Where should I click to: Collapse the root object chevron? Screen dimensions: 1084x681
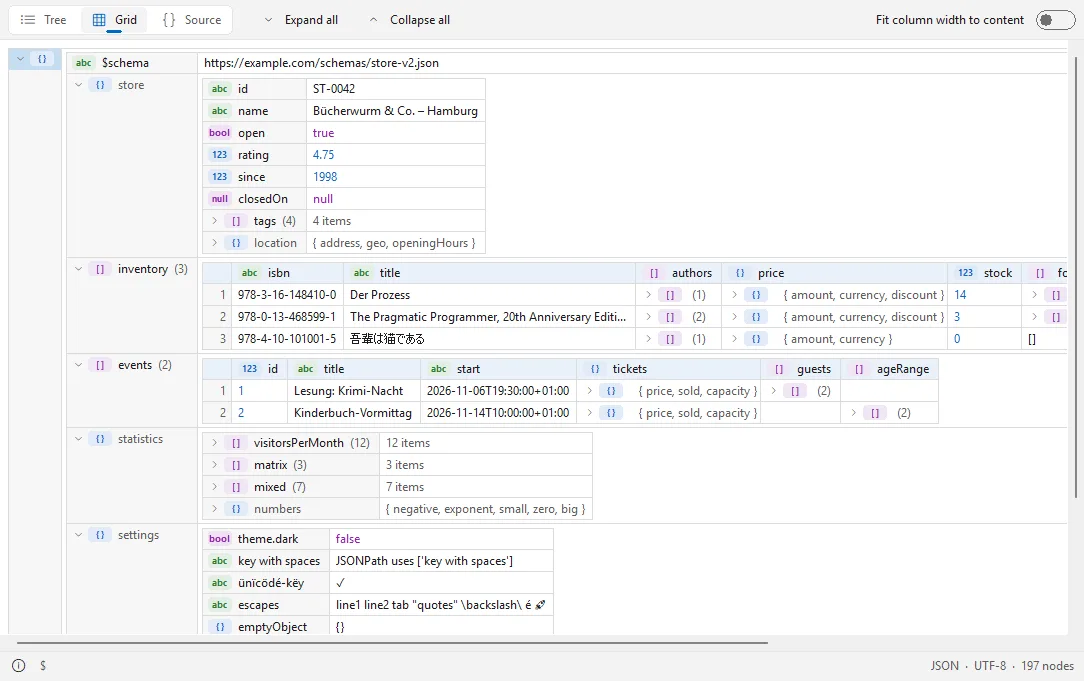(21, 59)
